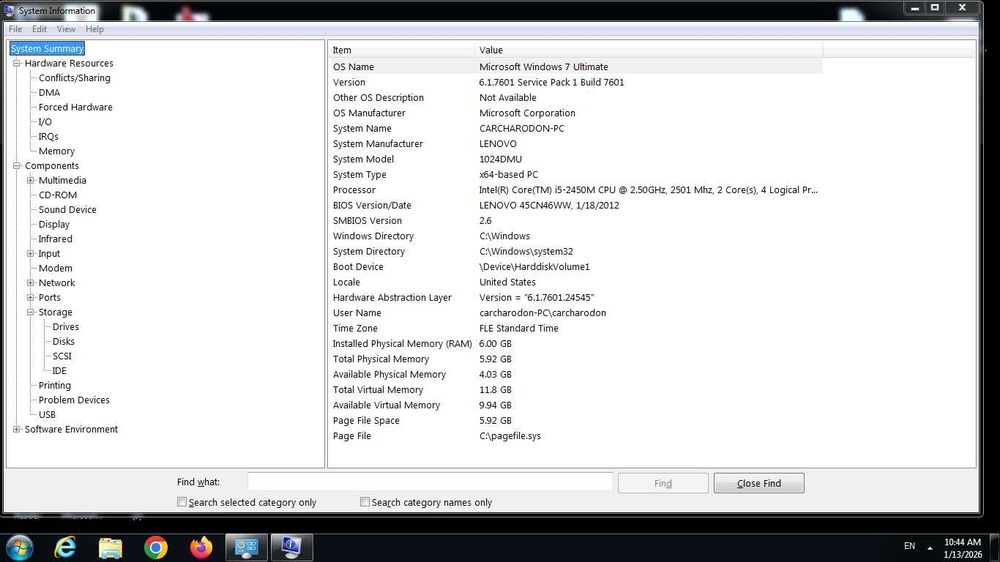This screenshot has height=562, width=1000.
Task: Switch to the System Information taskbar button
Action: click(291, 547)
